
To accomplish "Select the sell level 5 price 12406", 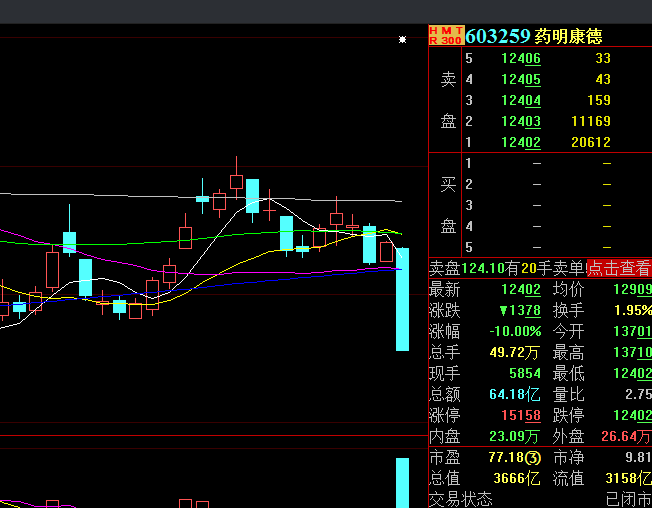I will [x=521, y=58].
